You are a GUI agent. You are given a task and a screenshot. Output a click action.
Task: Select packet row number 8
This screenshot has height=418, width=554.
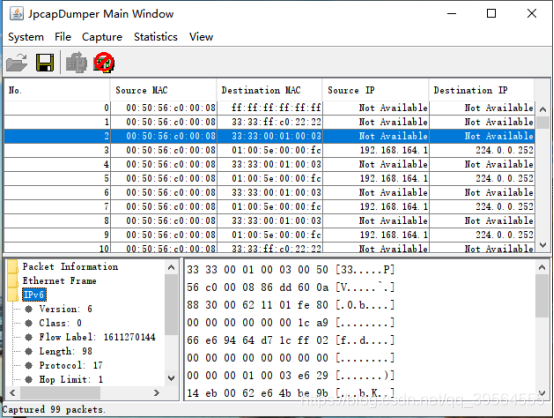pyautogui.click(x=269, y=221)
